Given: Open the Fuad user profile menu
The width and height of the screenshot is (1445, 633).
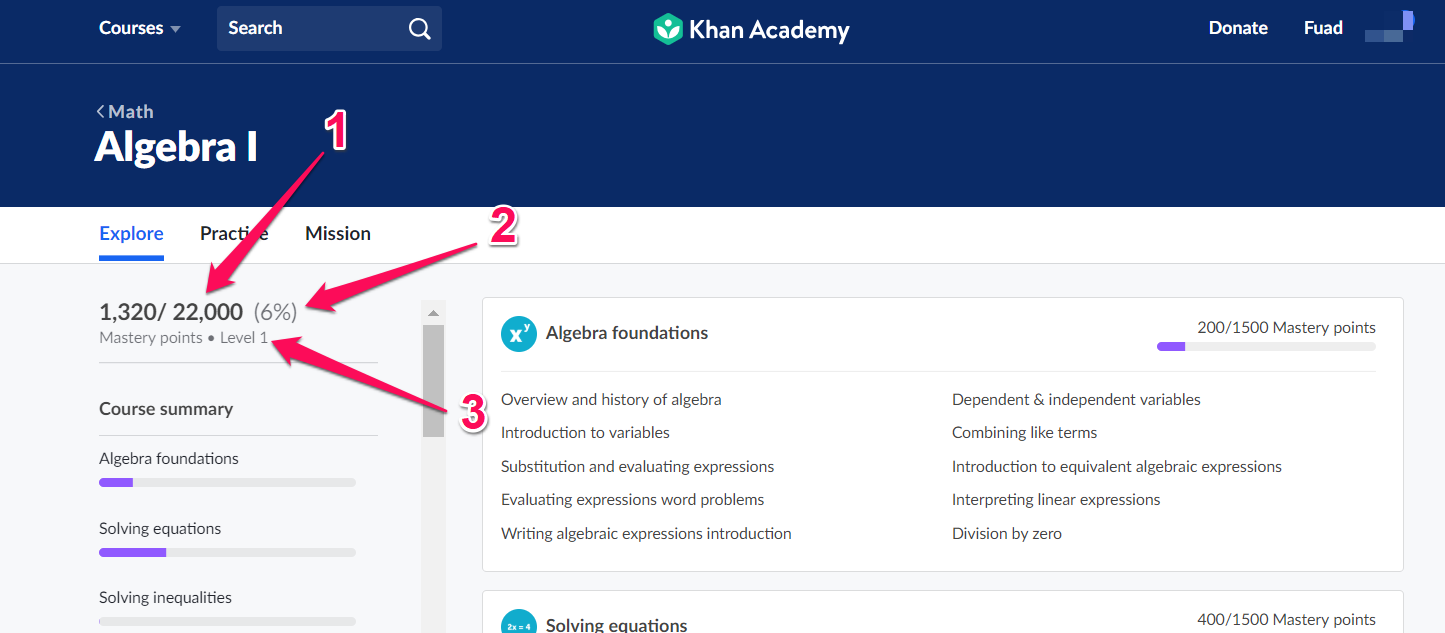Looking at the screenshot, I should [1323, 28].
